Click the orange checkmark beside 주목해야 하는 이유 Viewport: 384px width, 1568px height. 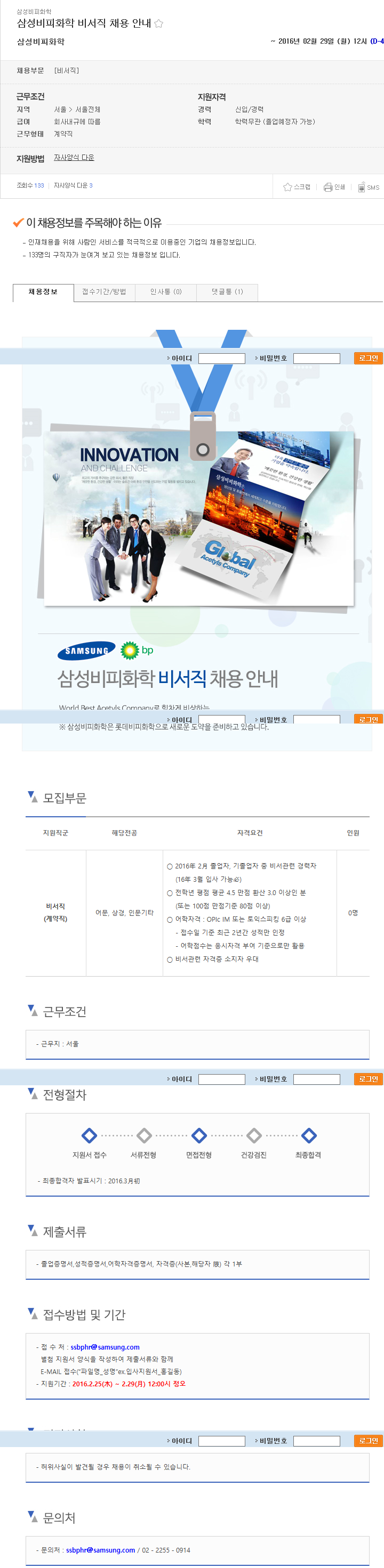18,223
